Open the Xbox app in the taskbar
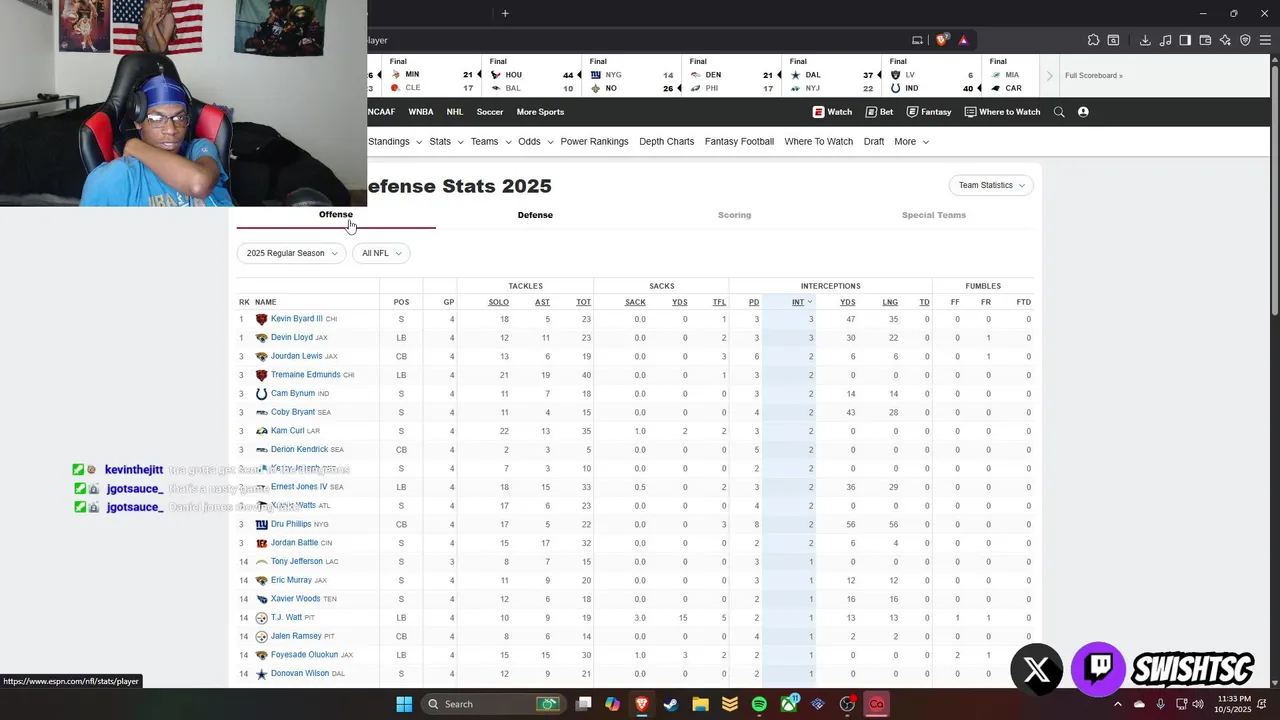 [789, 704]
